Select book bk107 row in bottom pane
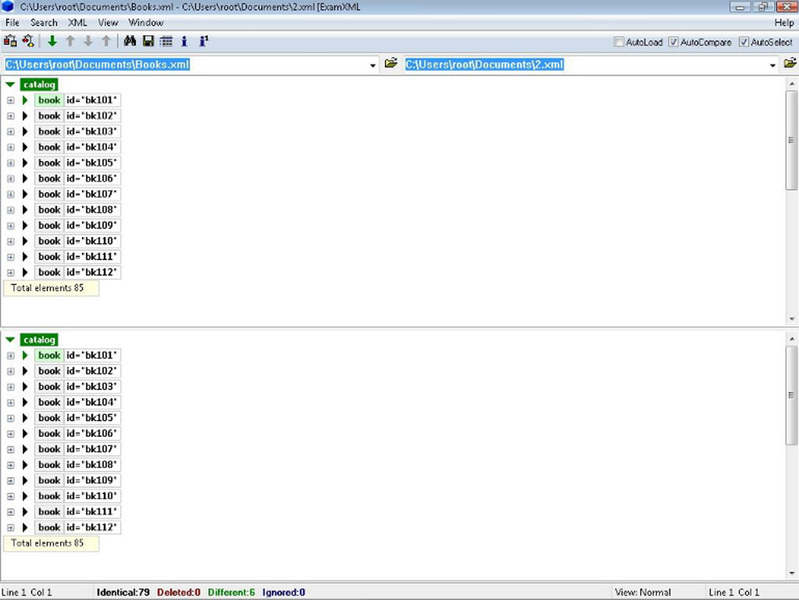799x600 pixels. (77, 449)
